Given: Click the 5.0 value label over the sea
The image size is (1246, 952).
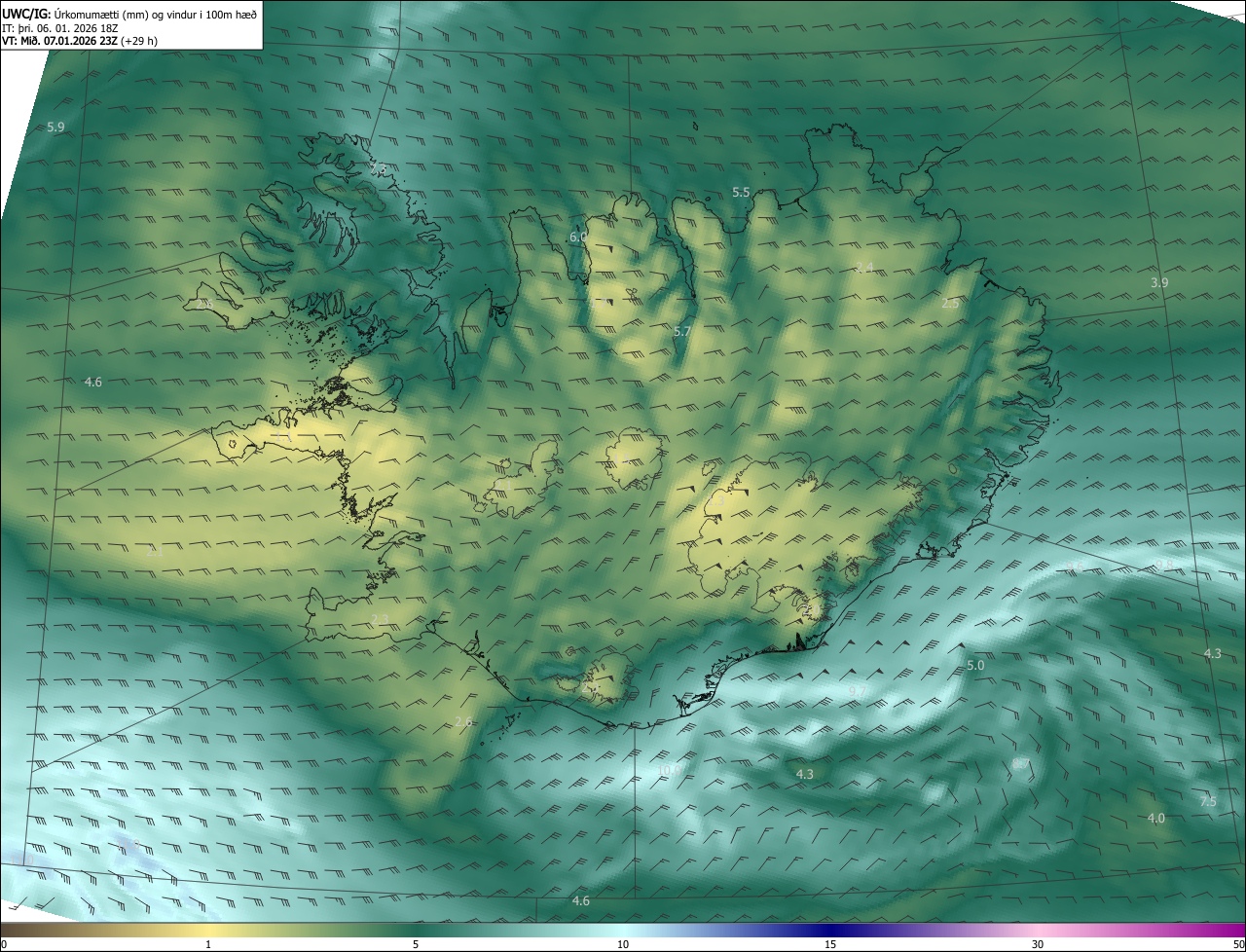Looking at the screenshot, I should pyautogui.click(x=975, y=665).
